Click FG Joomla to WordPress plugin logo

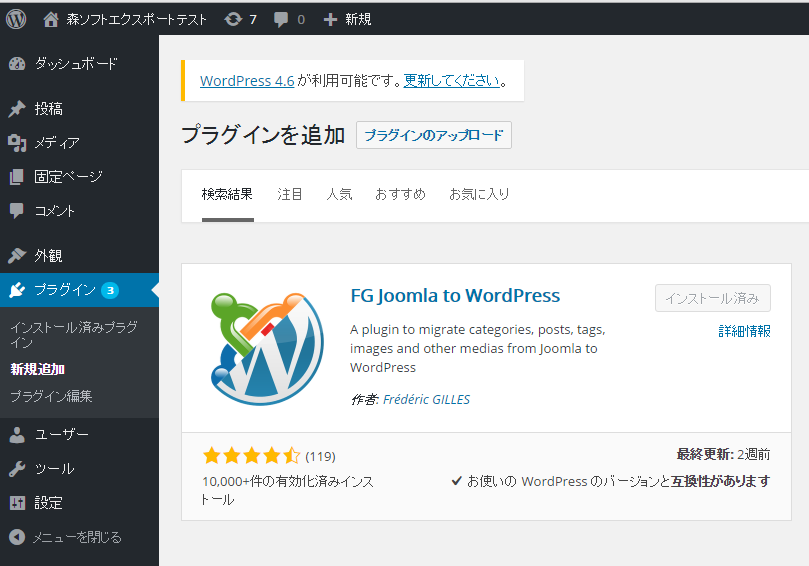(x=267, y=349)
